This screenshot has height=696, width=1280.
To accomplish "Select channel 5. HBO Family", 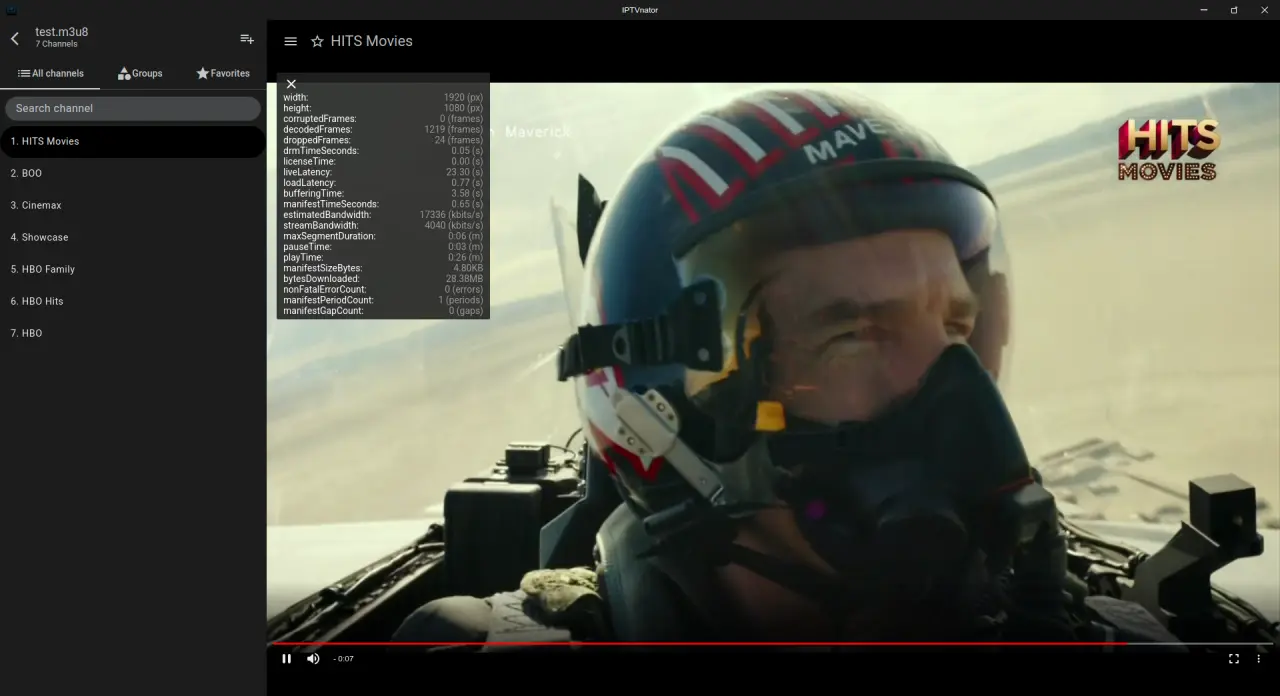I will point(133,269).
